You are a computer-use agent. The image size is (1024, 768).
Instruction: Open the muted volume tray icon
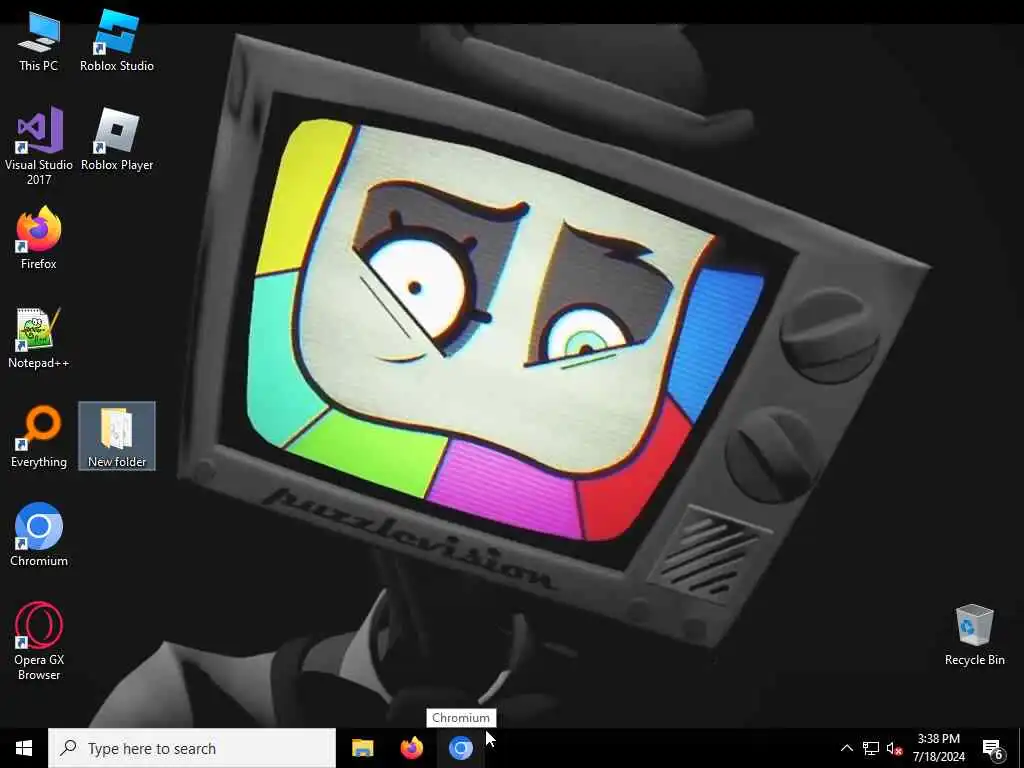click(x=895, y=748)
